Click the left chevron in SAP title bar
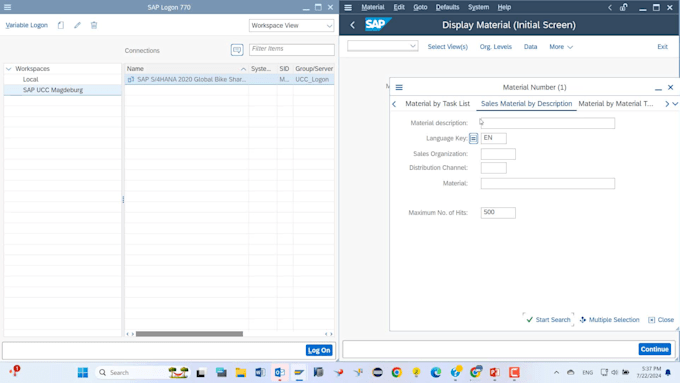 610,7
